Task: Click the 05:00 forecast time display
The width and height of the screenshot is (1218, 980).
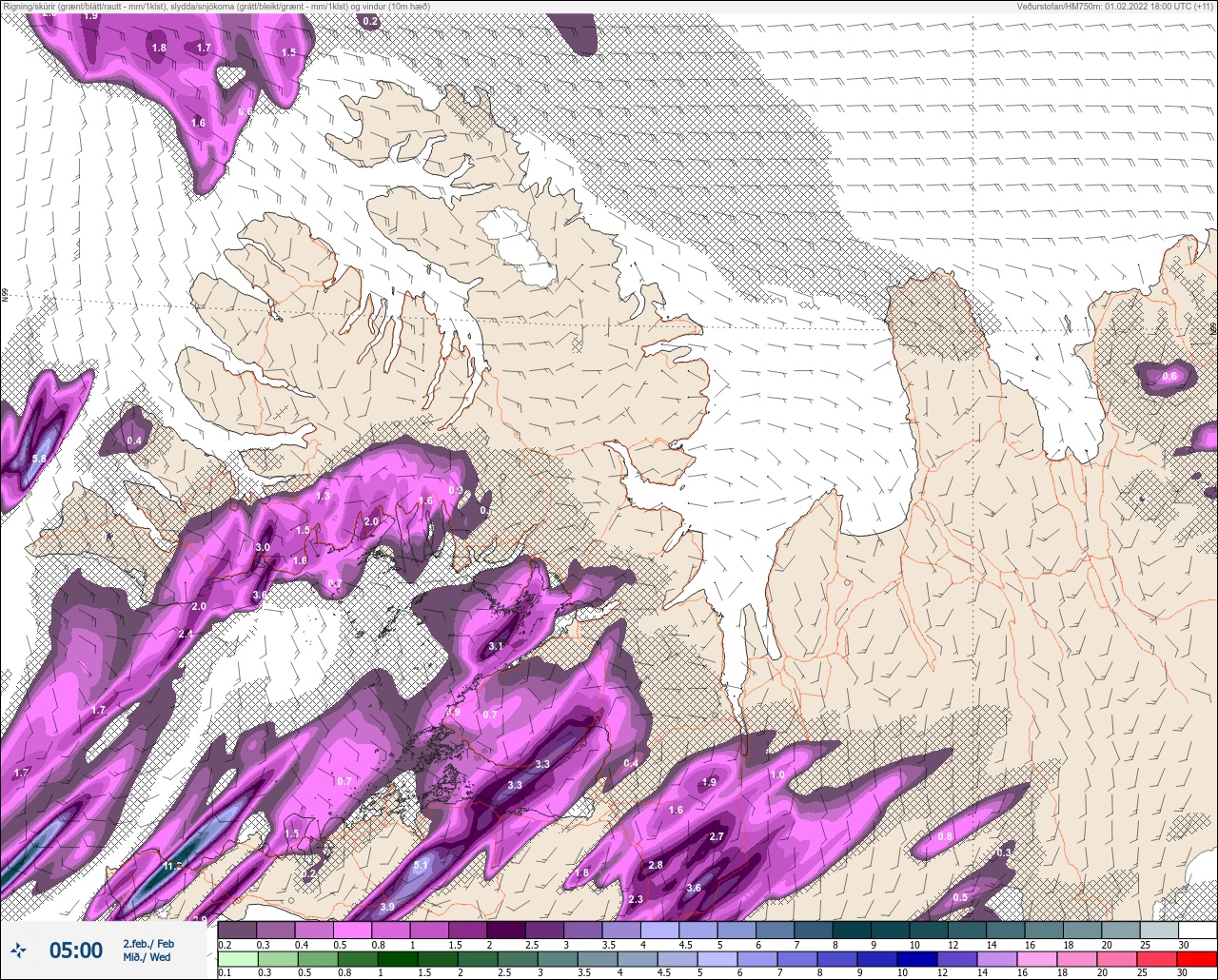Action: click(76, 951)
